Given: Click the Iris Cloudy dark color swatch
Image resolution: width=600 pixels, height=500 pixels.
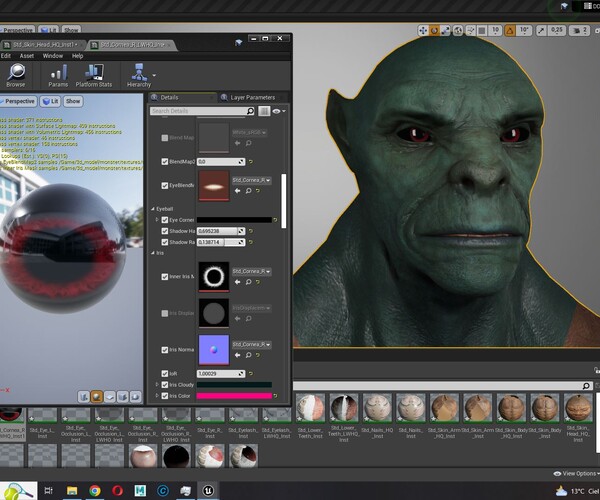Looking at the screenshot, I should [x=234, y=385].
